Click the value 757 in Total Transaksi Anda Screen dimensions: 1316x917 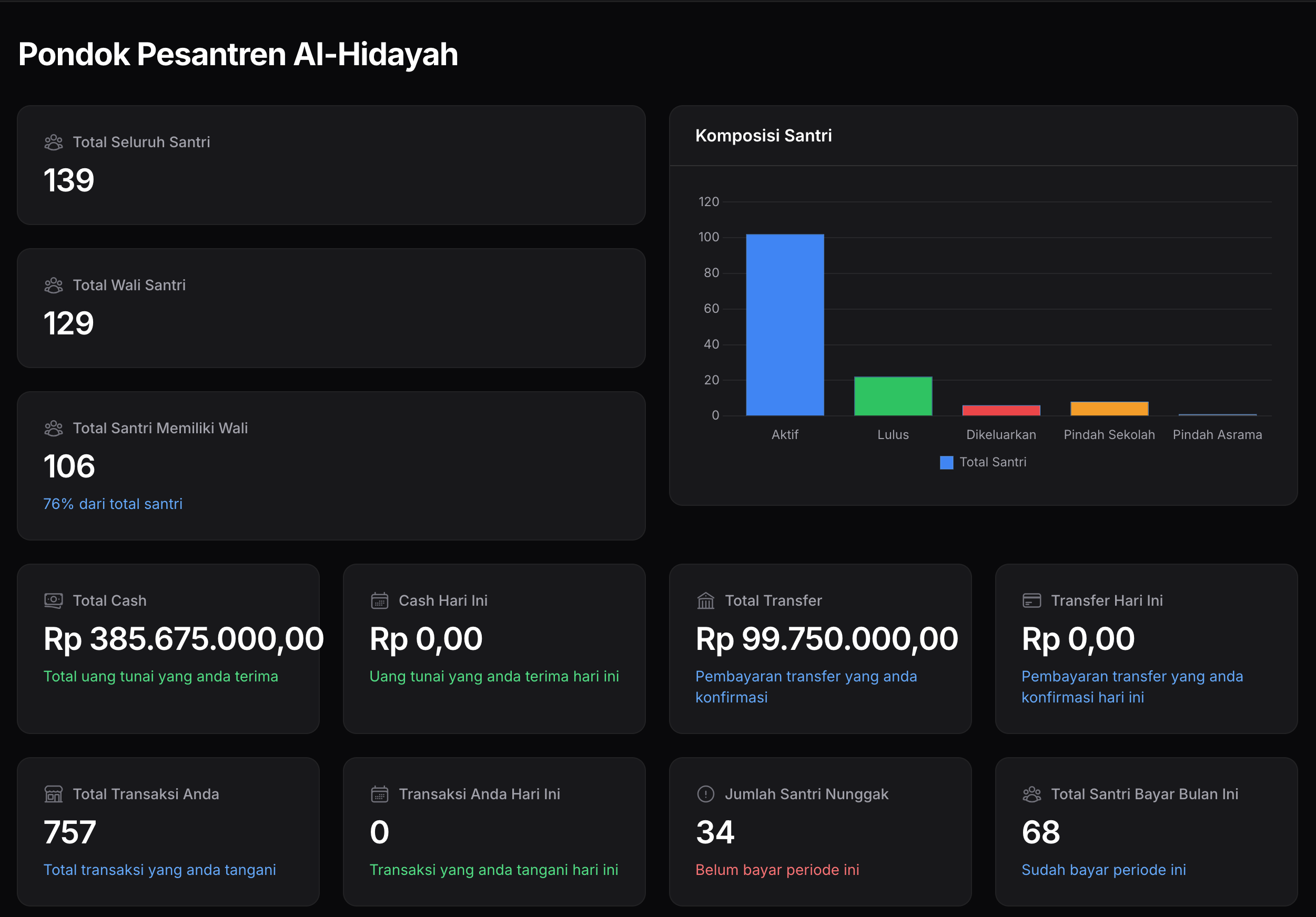coord(70,832)
